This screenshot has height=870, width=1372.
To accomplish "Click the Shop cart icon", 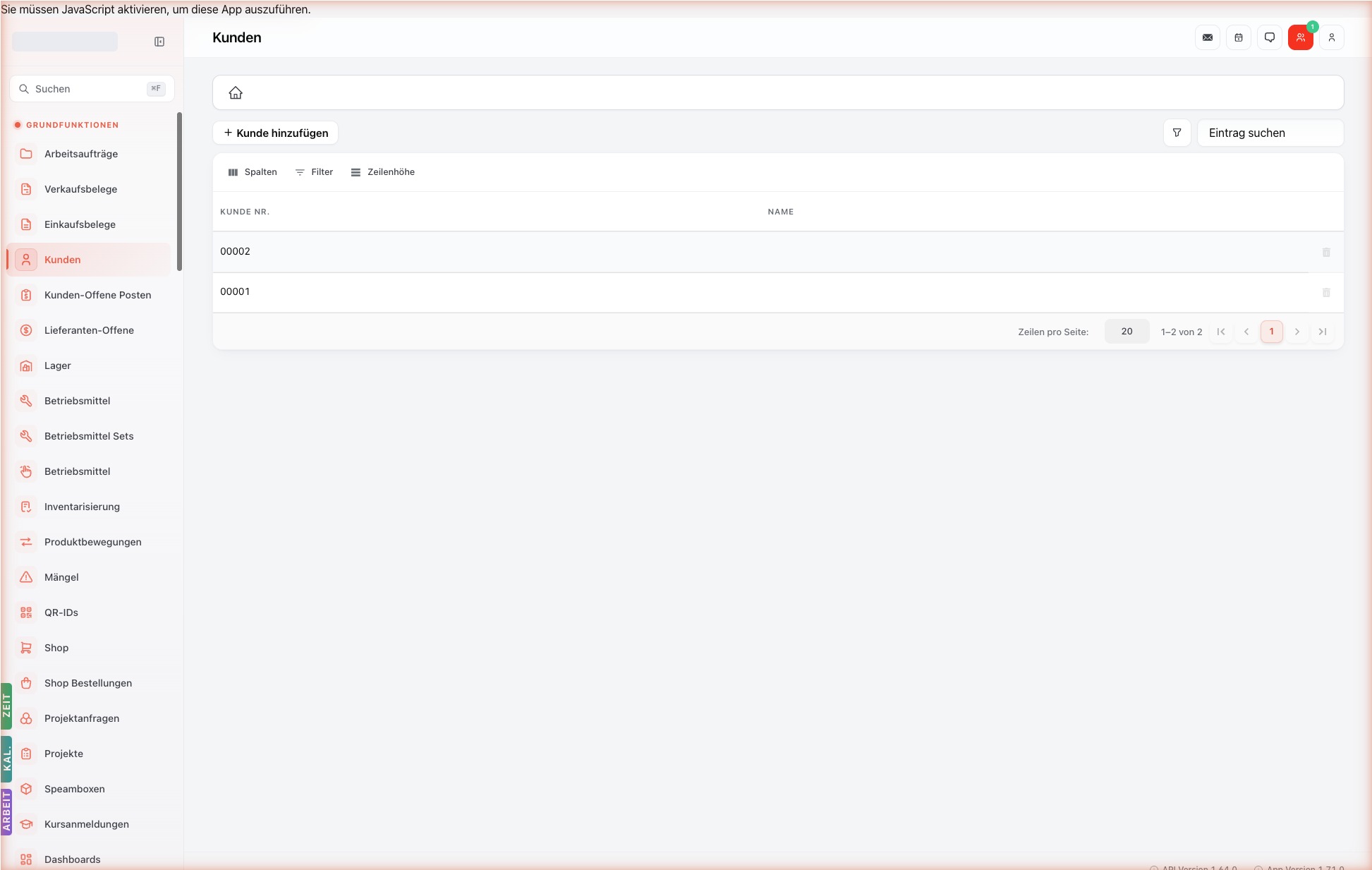I will [26, 648].
